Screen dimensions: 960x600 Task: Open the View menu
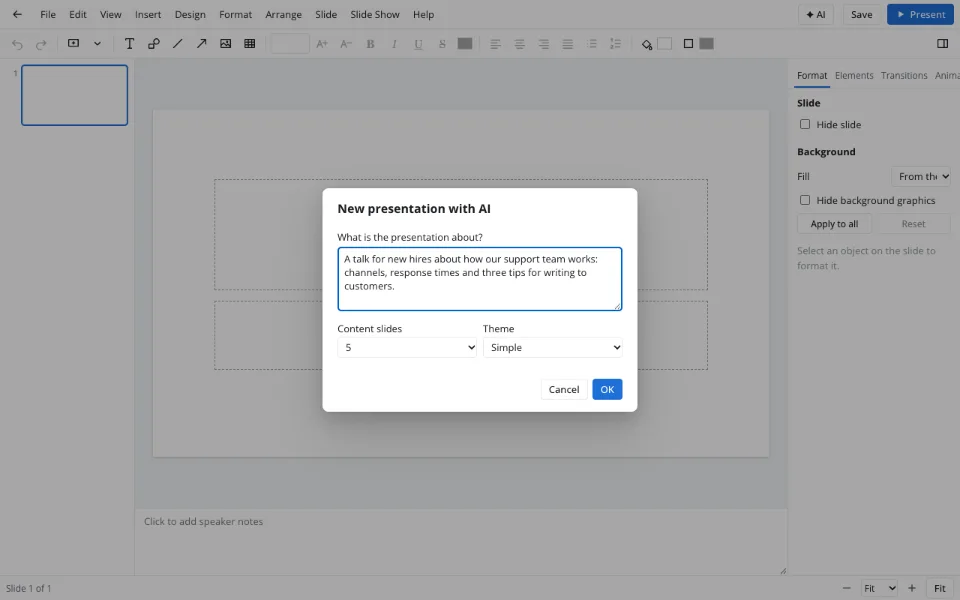click(111, 14)
